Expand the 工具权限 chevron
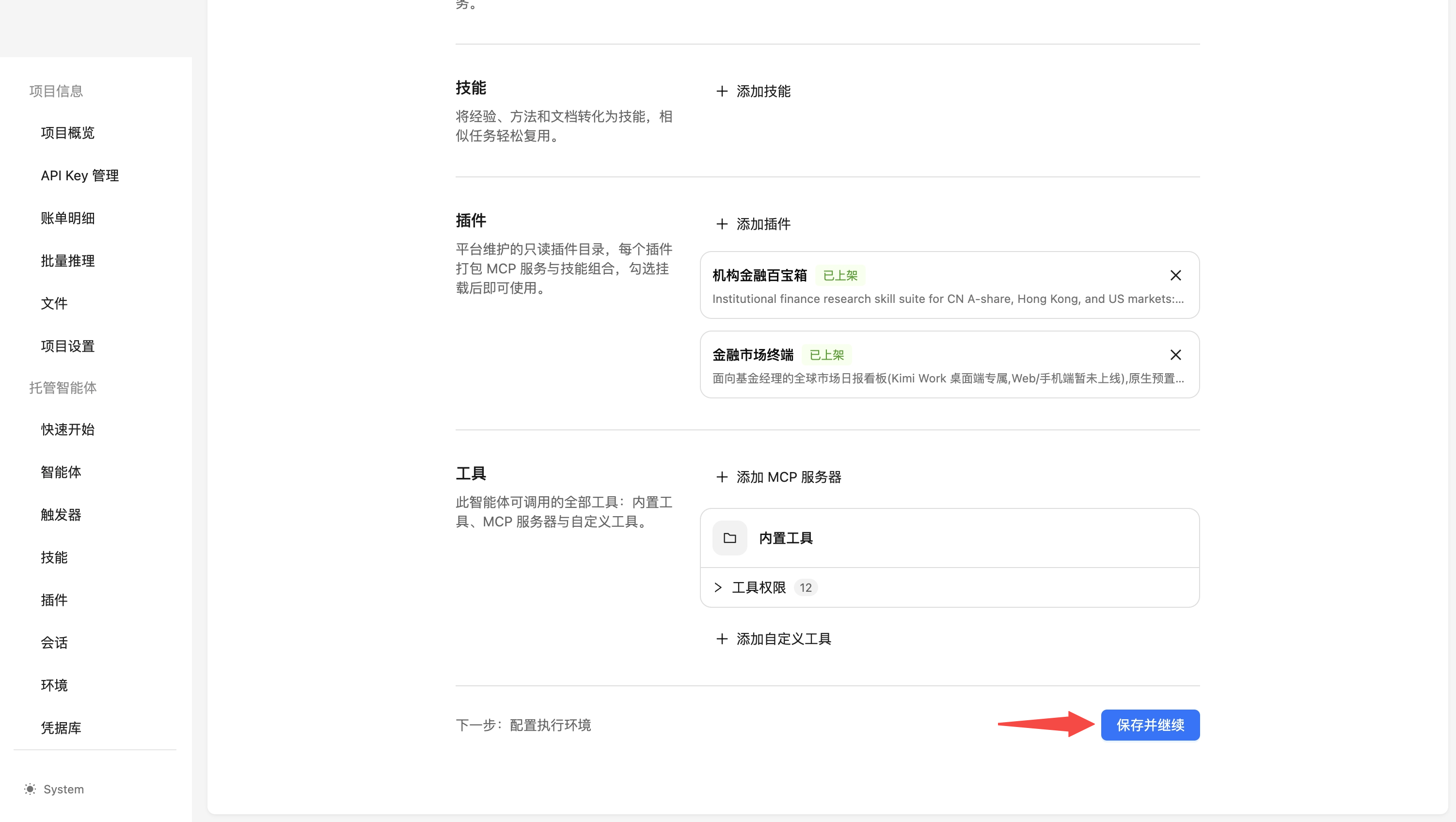Viewport: 1456px width, 822px height. coord(718,587)
